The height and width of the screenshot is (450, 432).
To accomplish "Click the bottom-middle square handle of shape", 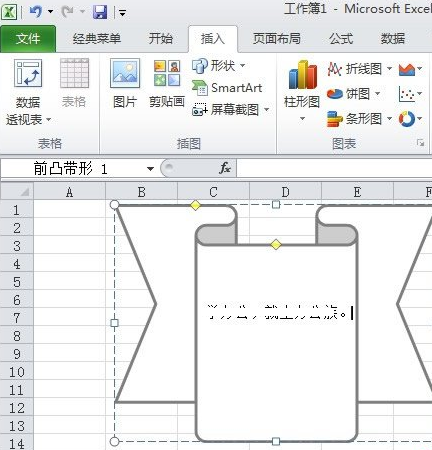I will pyautogui.click(x=276, y=442).
